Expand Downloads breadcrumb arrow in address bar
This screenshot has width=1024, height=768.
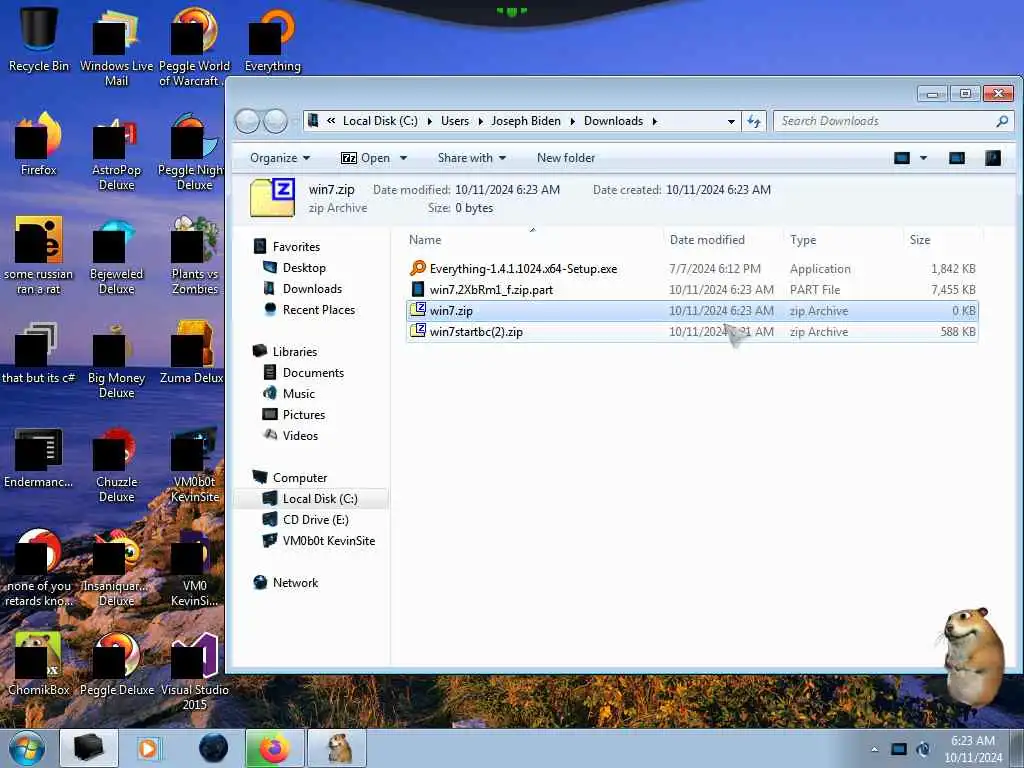point(654,121)
